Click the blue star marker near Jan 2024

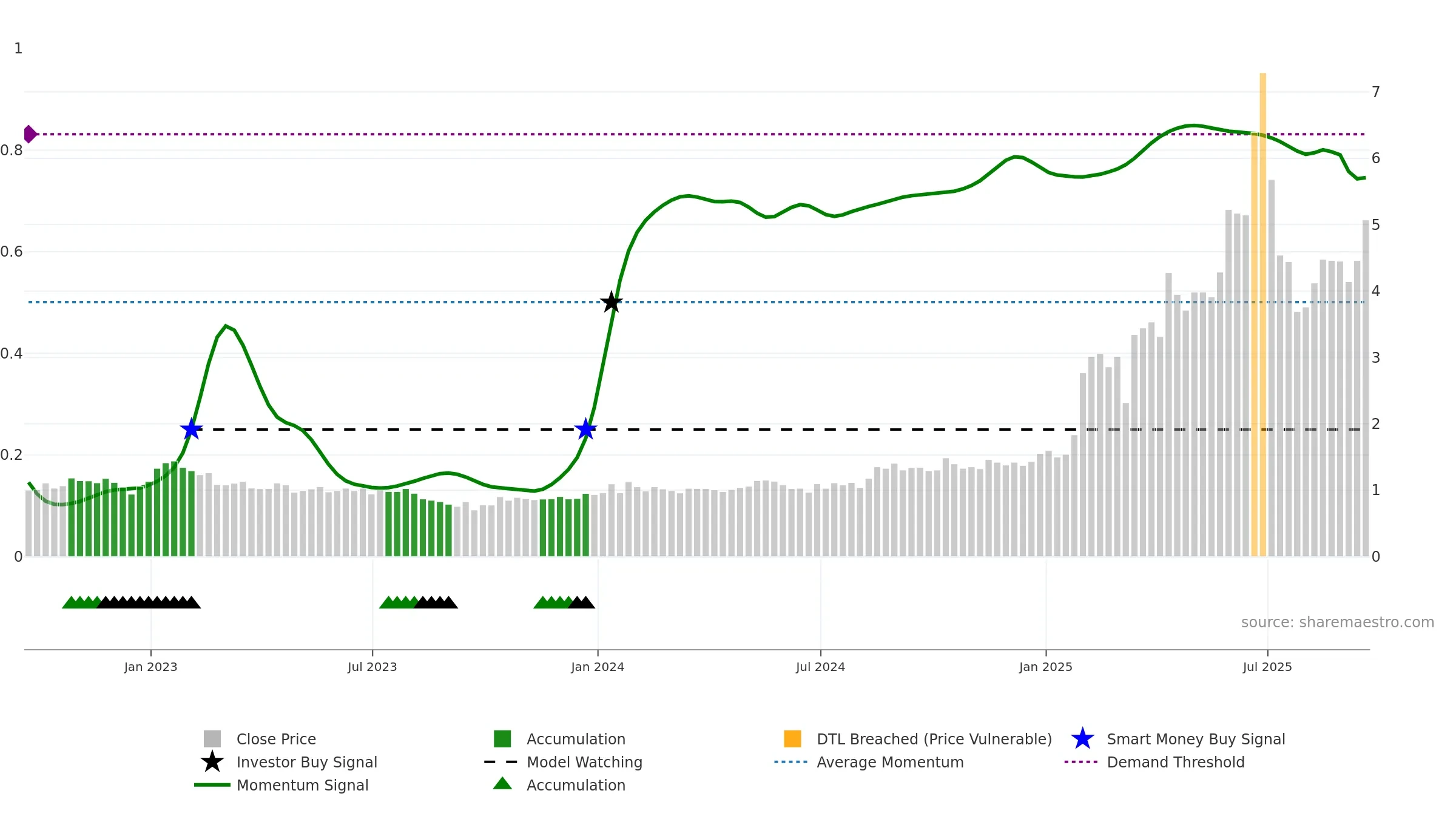tap(586, 429)
